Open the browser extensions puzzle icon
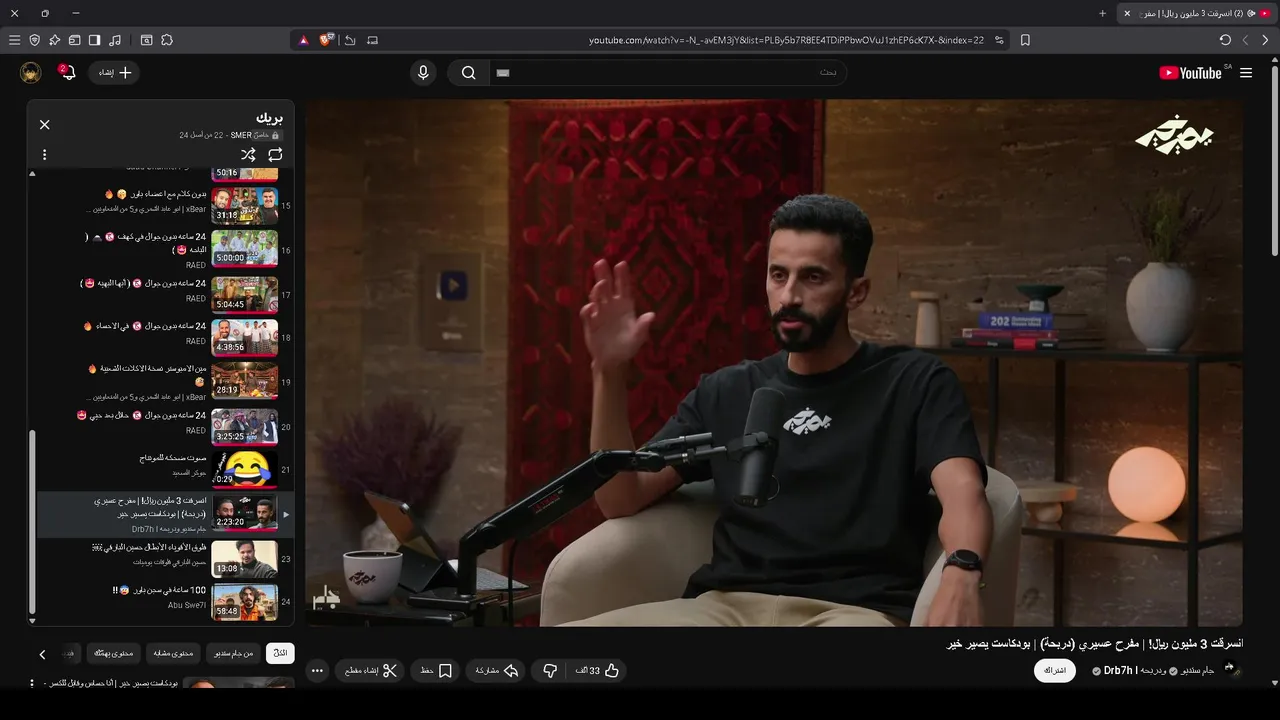Screen dimensions: 1280x720 [167, 40]
